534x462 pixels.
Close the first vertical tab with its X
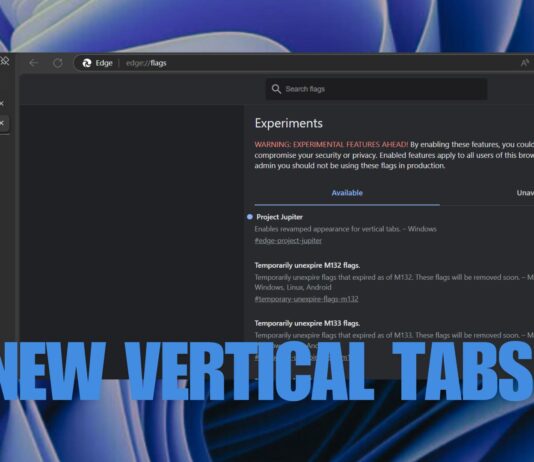click(x=2, y=103)
